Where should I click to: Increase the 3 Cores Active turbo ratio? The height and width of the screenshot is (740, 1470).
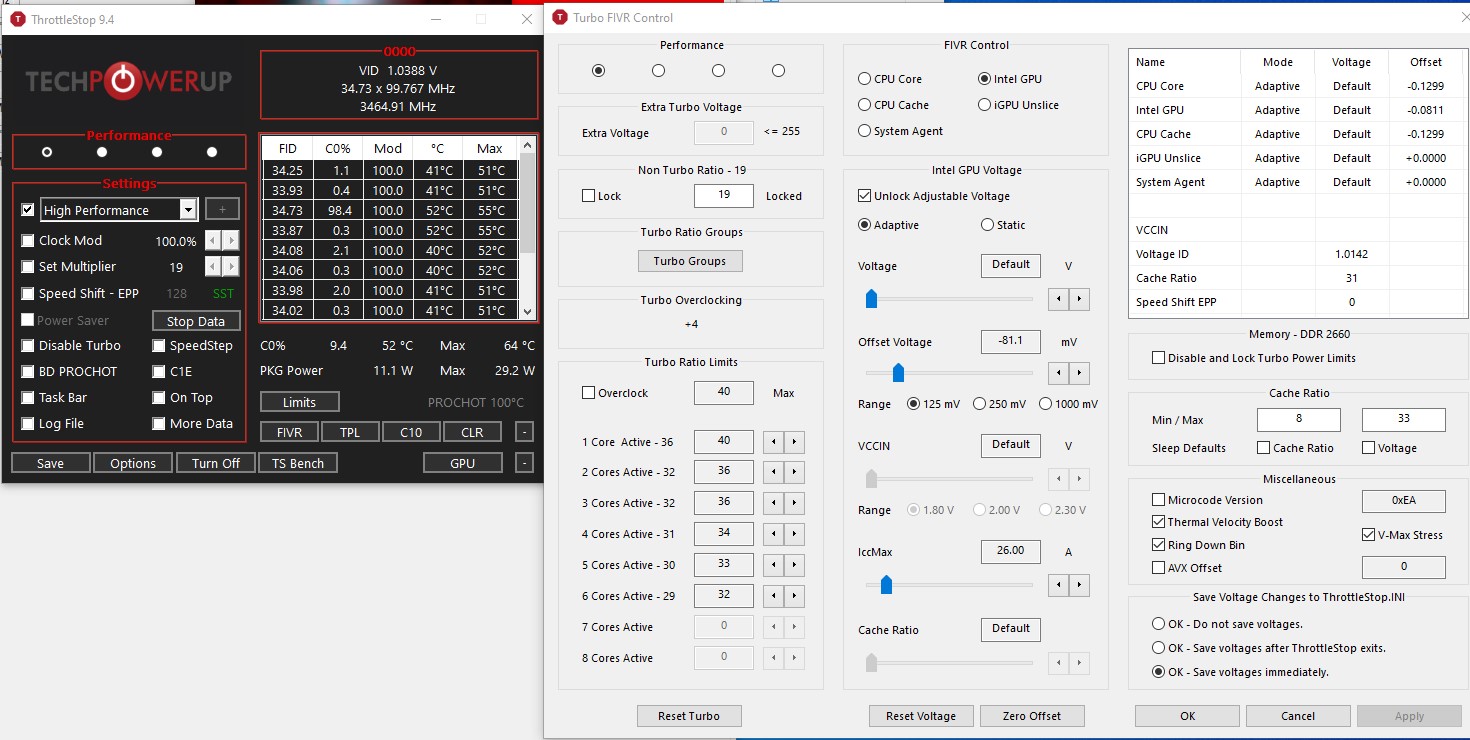click(x=795, y=503)
